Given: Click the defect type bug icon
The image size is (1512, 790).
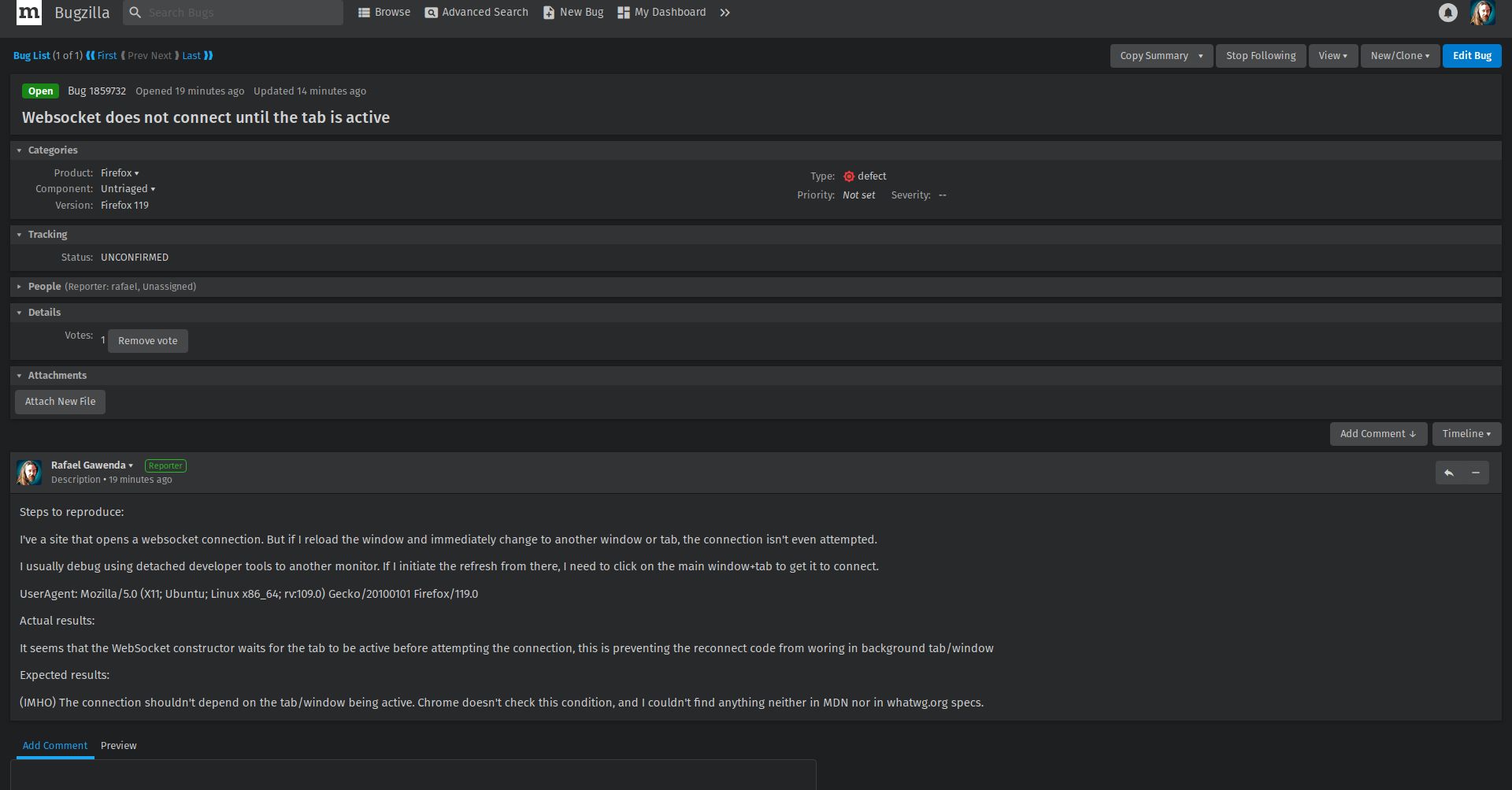Looking at the screenshot, I should pos(849,176).
